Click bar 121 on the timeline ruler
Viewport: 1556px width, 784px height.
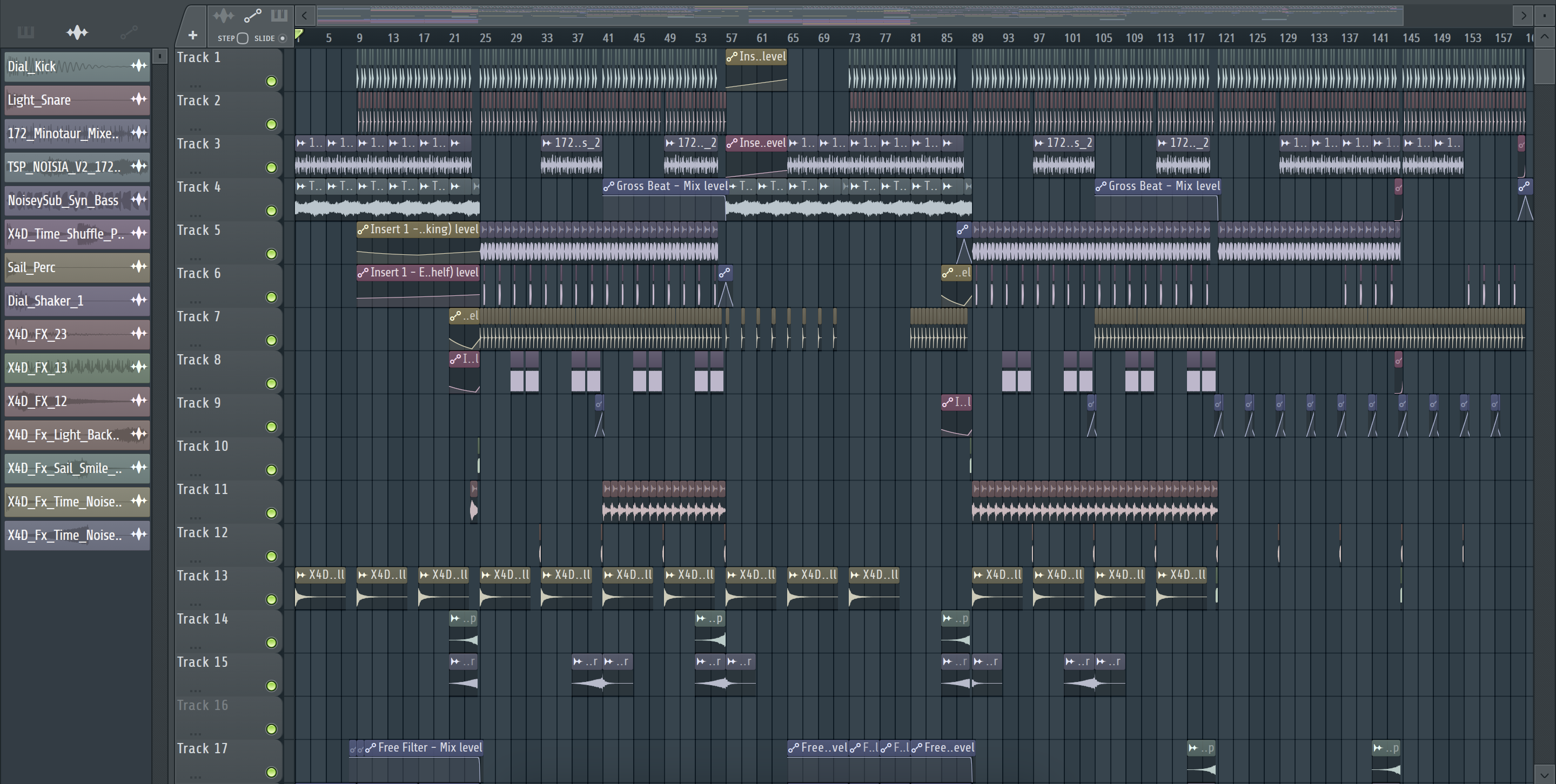tap(1226, 38)
